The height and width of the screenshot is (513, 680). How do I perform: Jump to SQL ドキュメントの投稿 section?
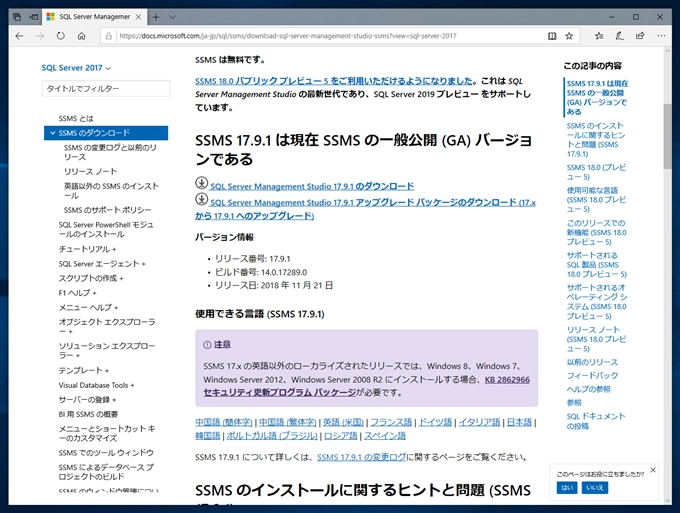(x=595, y=421)
